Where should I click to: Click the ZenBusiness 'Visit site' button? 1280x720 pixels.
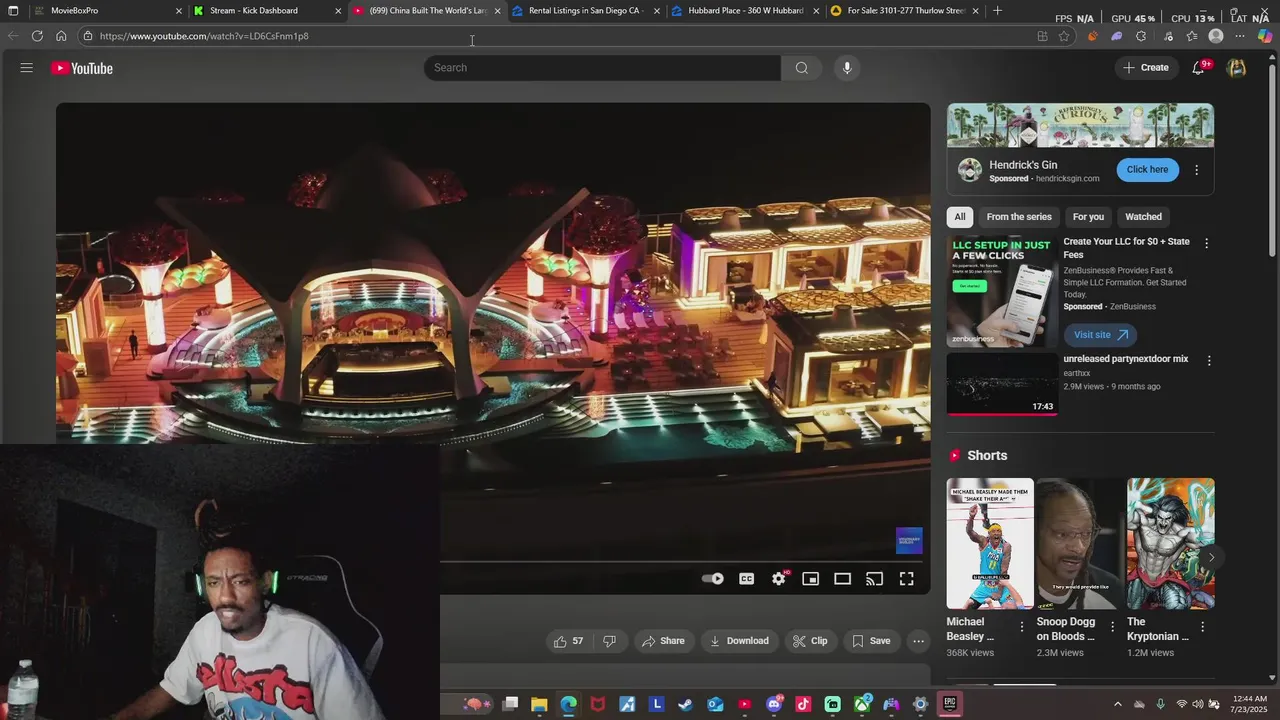coord(1099,335)
